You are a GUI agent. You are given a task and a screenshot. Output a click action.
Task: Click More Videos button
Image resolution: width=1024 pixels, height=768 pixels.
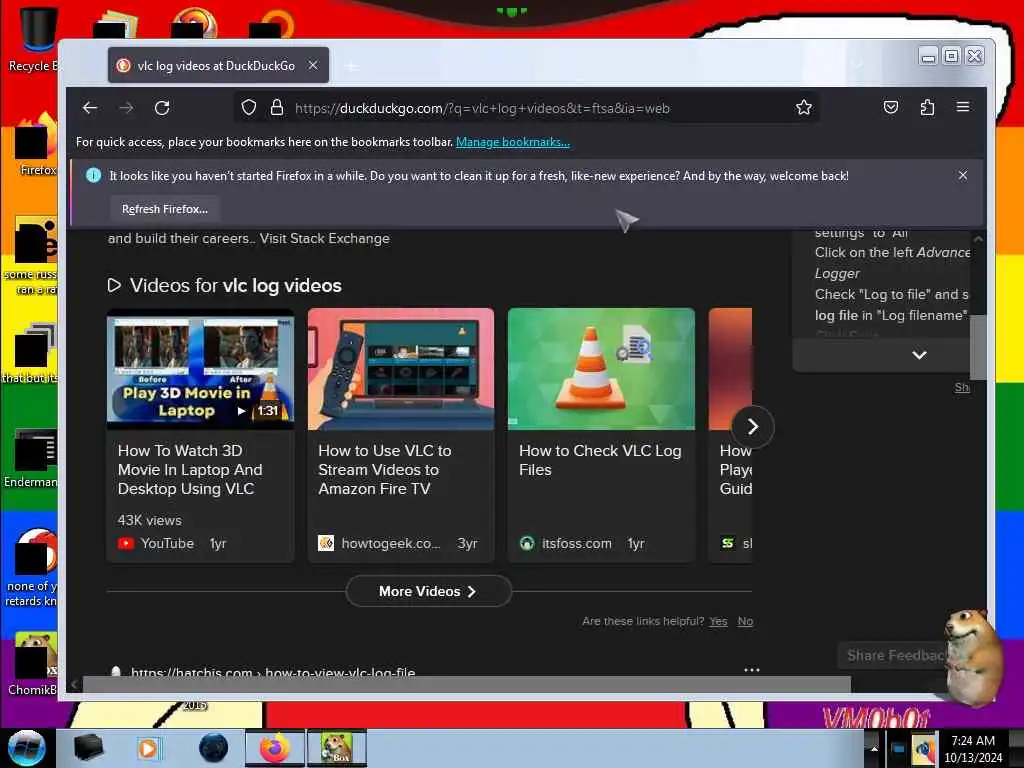pyautogui.click(x=428, y=591)
